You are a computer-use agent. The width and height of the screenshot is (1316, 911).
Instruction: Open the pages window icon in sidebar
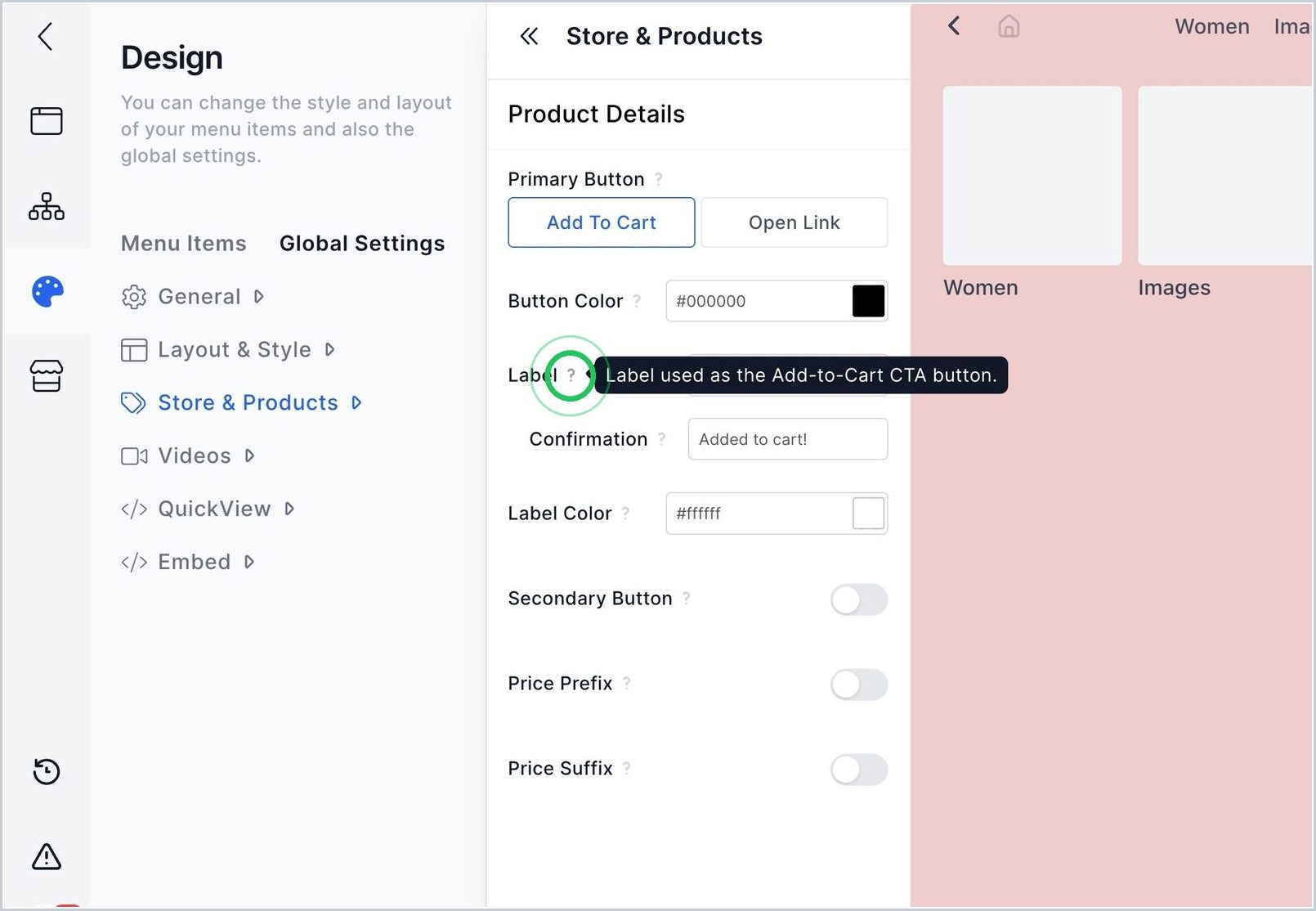pyautogui.click(x=47, y=121)
